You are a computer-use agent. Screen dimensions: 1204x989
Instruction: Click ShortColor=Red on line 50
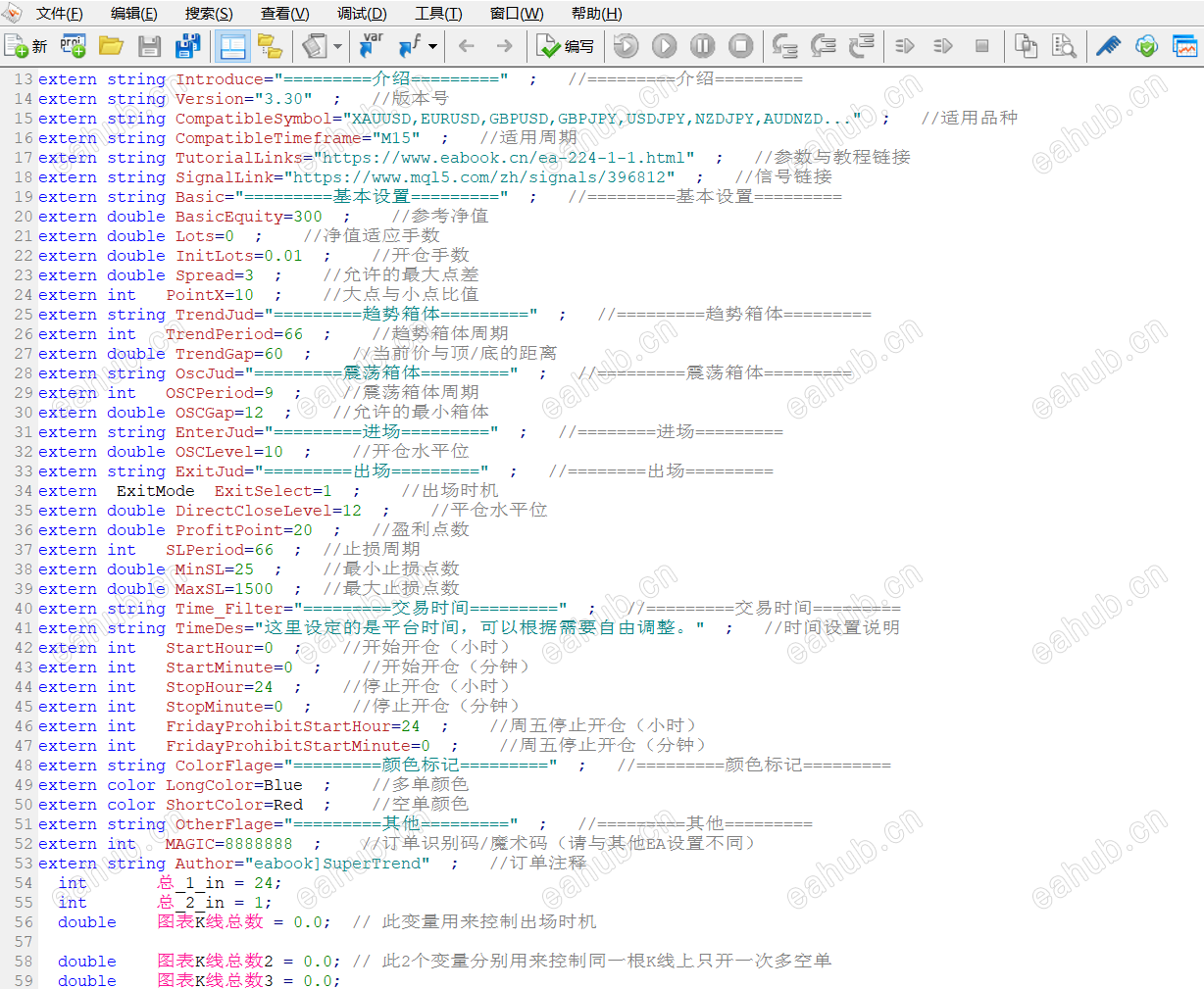pos(234,805)
